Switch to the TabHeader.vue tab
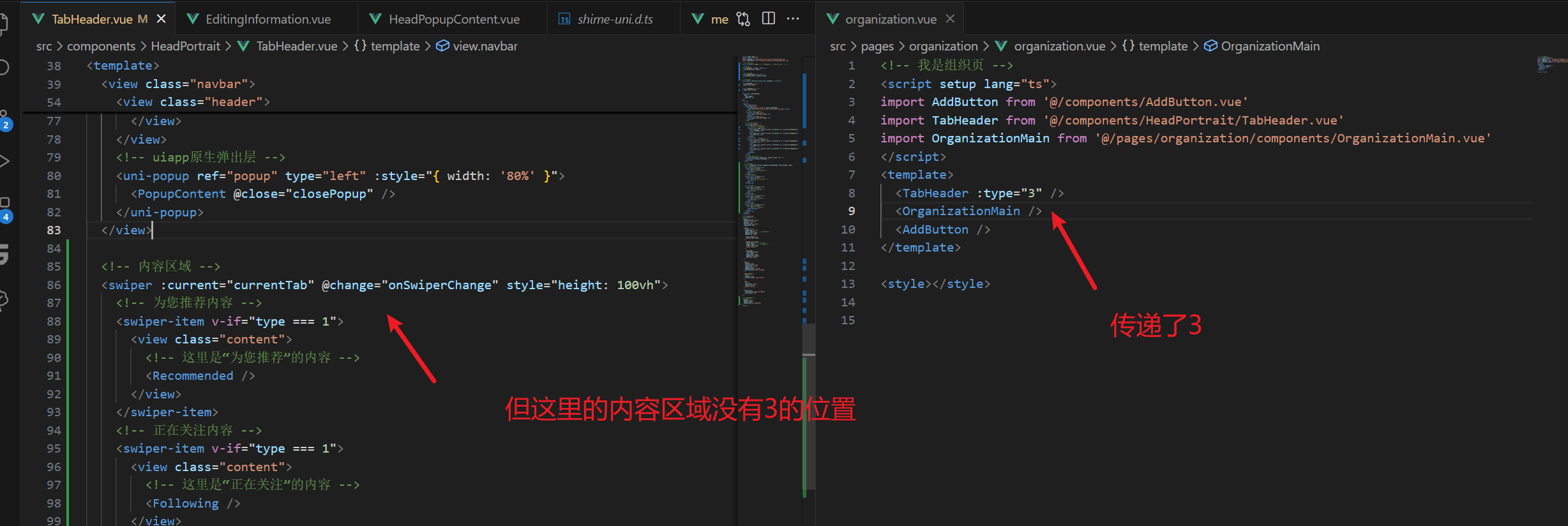The width and height of the screenshot is (1568, 526). pyautogui.click(x=92, y=19)
